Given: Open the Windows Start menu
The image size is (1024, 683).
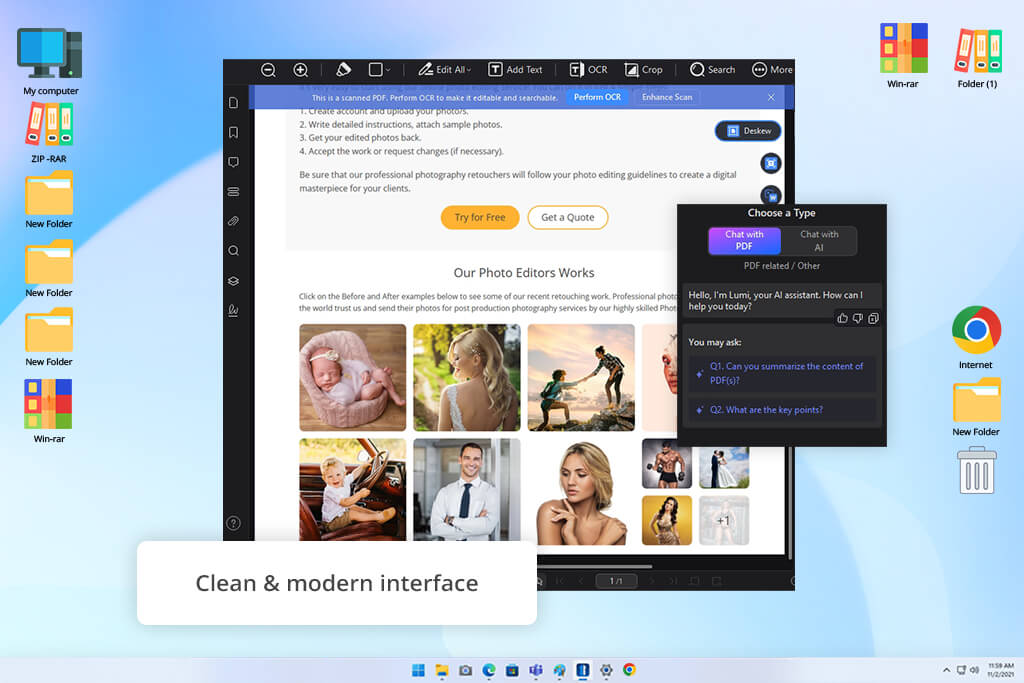Looking at the screenshot, I should click(418, 670).
